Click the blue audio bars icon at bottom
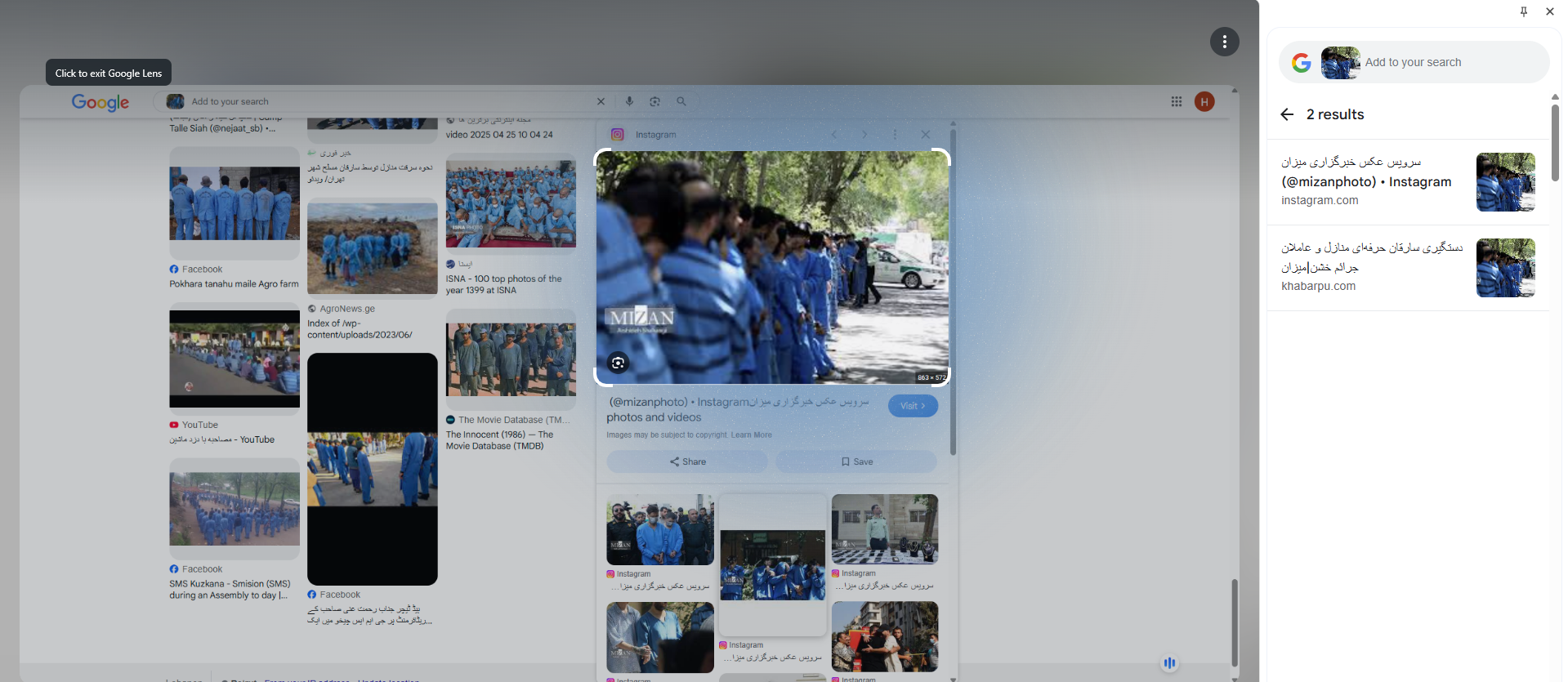The image size is (1568, 682). click(x=1169, y=663)
